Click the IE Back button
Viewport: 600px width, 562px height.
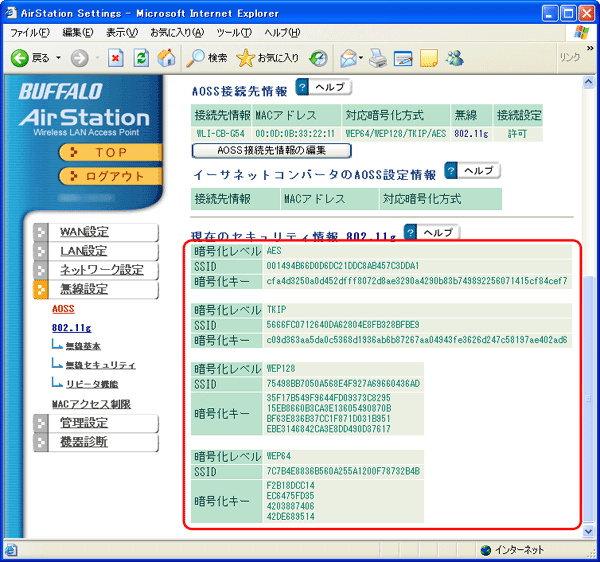click(x=30, y=58)
